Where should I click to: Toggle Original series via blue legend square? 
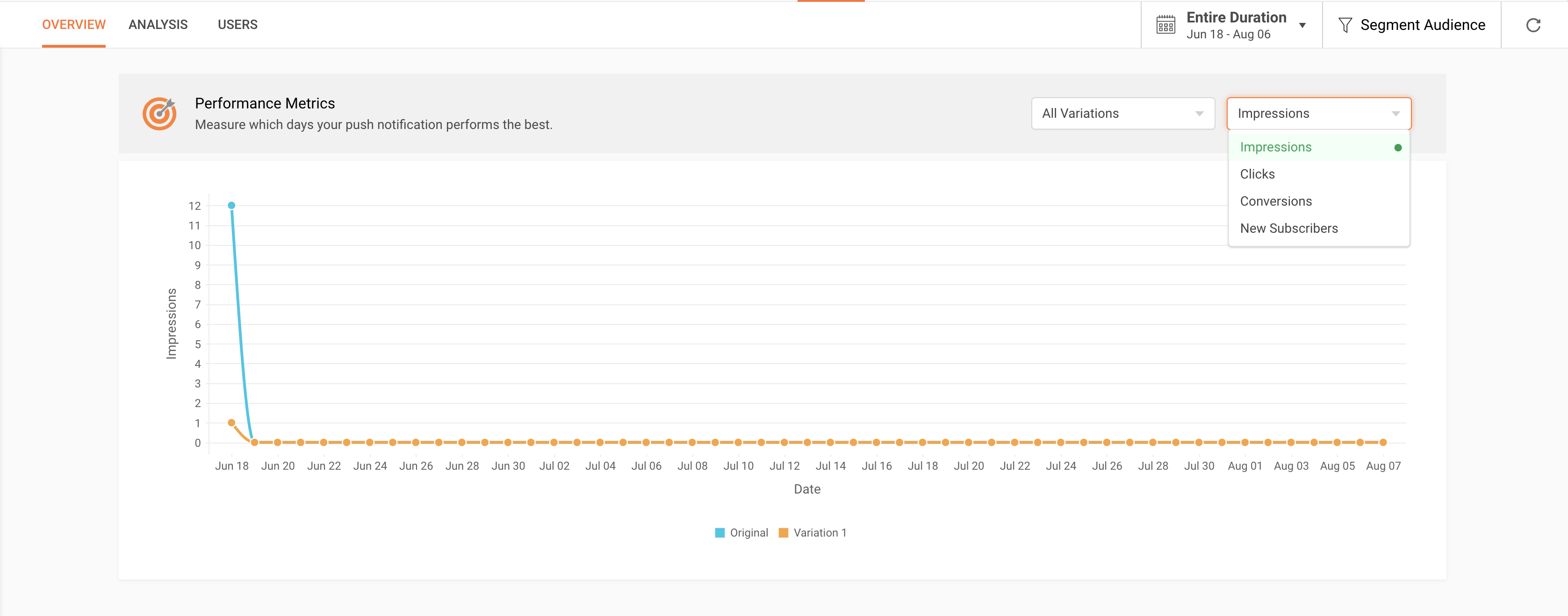[719, 533]
